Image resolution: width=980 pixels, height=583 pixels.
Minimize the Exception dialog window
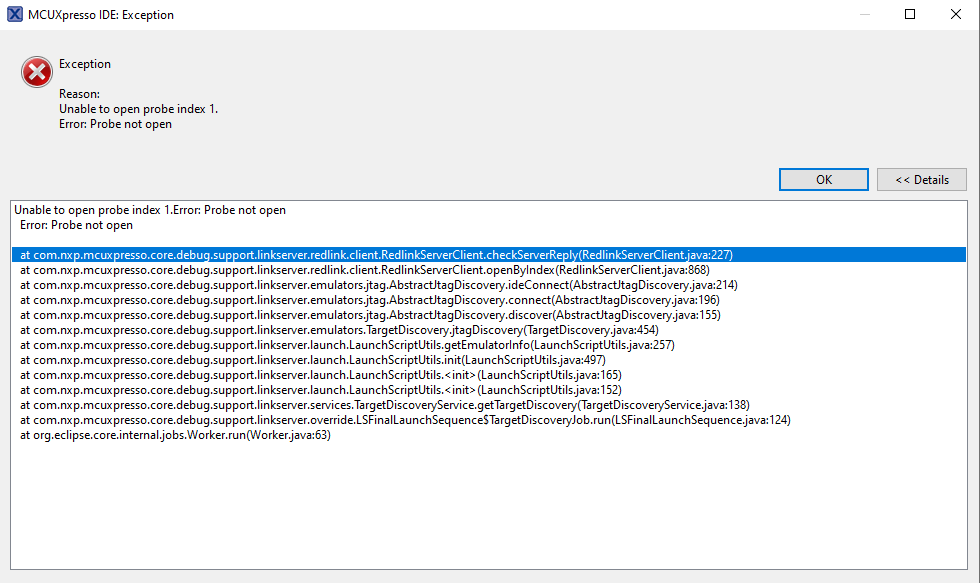point(864,15)
